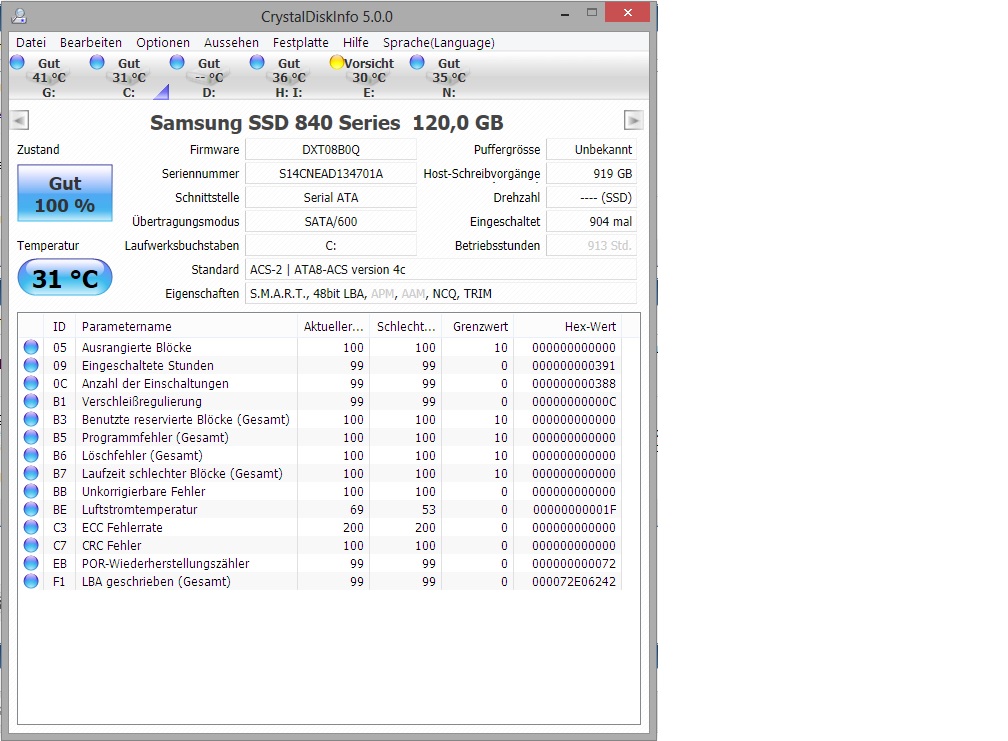Click status icon of row F1
The width and height of the screenshot is (1008, 741).
tap(31, 581)
